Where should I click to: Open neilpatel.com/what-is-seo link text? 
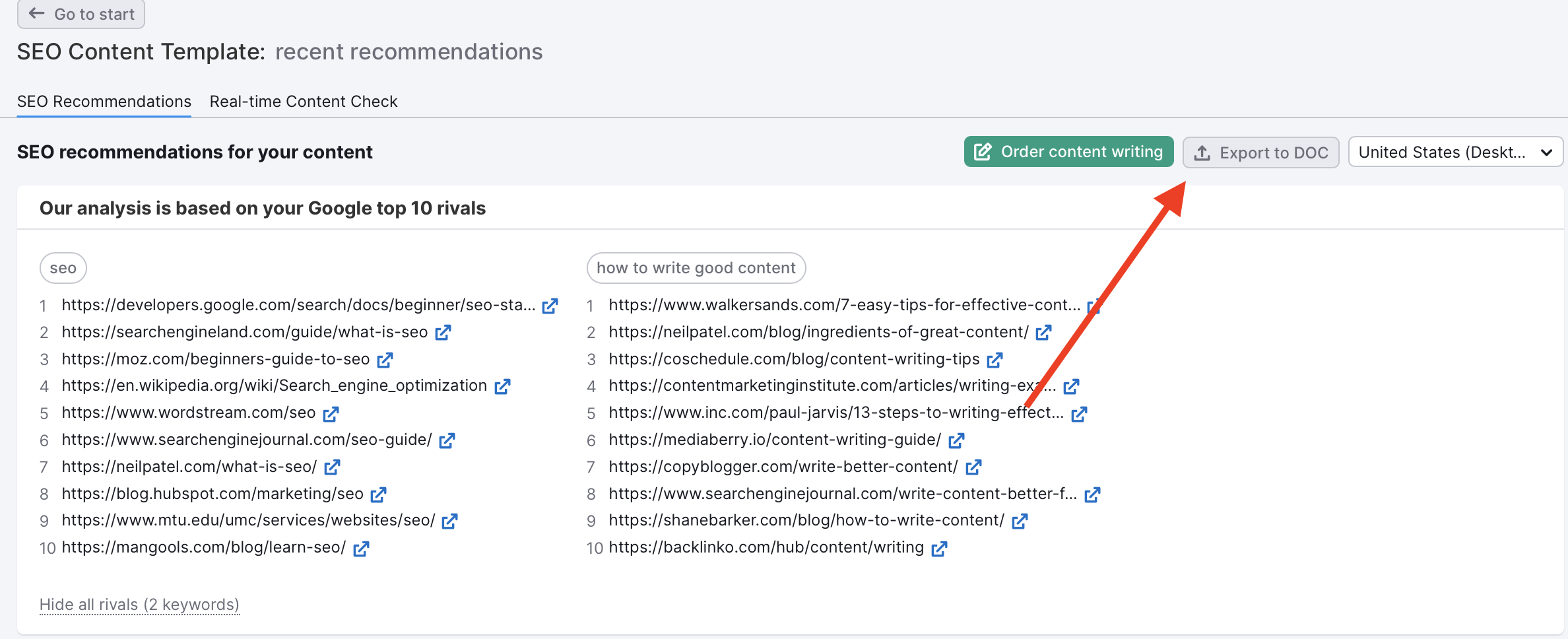point(189,467)
